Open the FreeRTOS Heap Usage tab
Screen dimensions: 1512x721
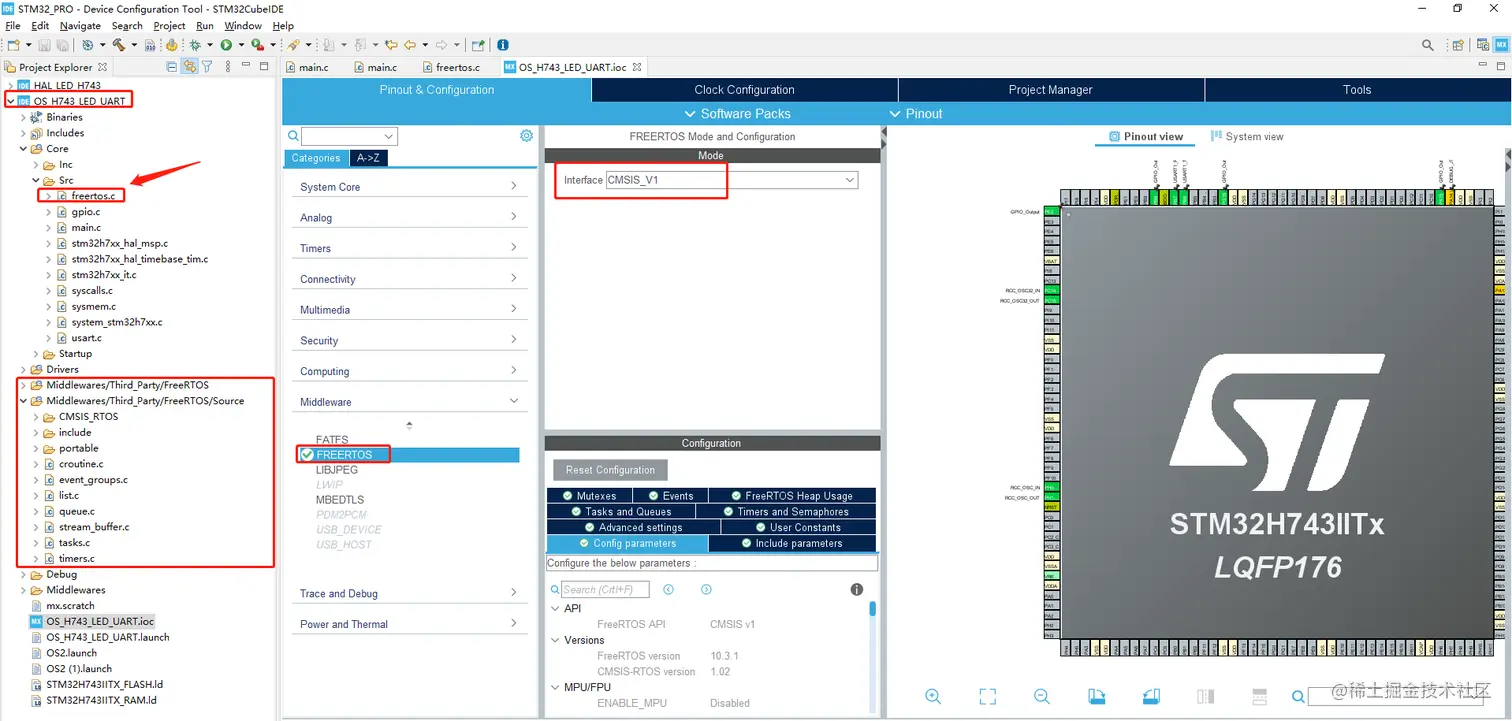[791, 496]
